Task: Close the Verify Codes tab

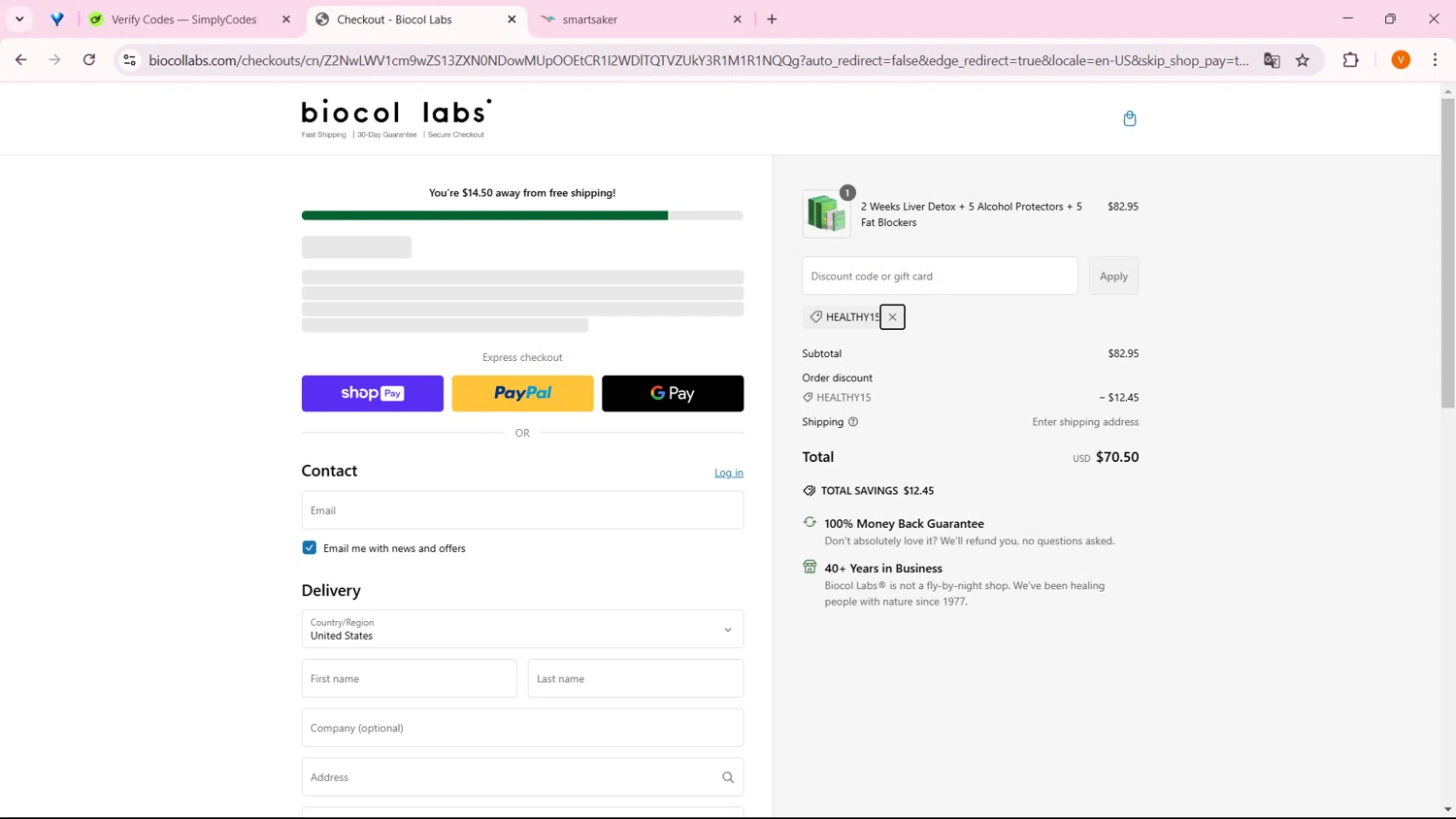Action: [x=286, y=19]
